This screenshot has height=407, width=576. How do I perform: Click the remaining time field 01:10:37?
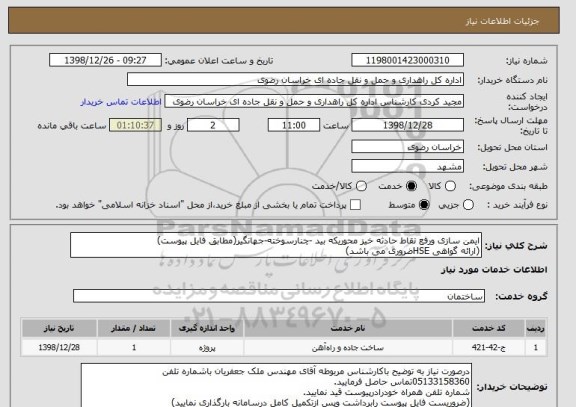coord(135,125)
